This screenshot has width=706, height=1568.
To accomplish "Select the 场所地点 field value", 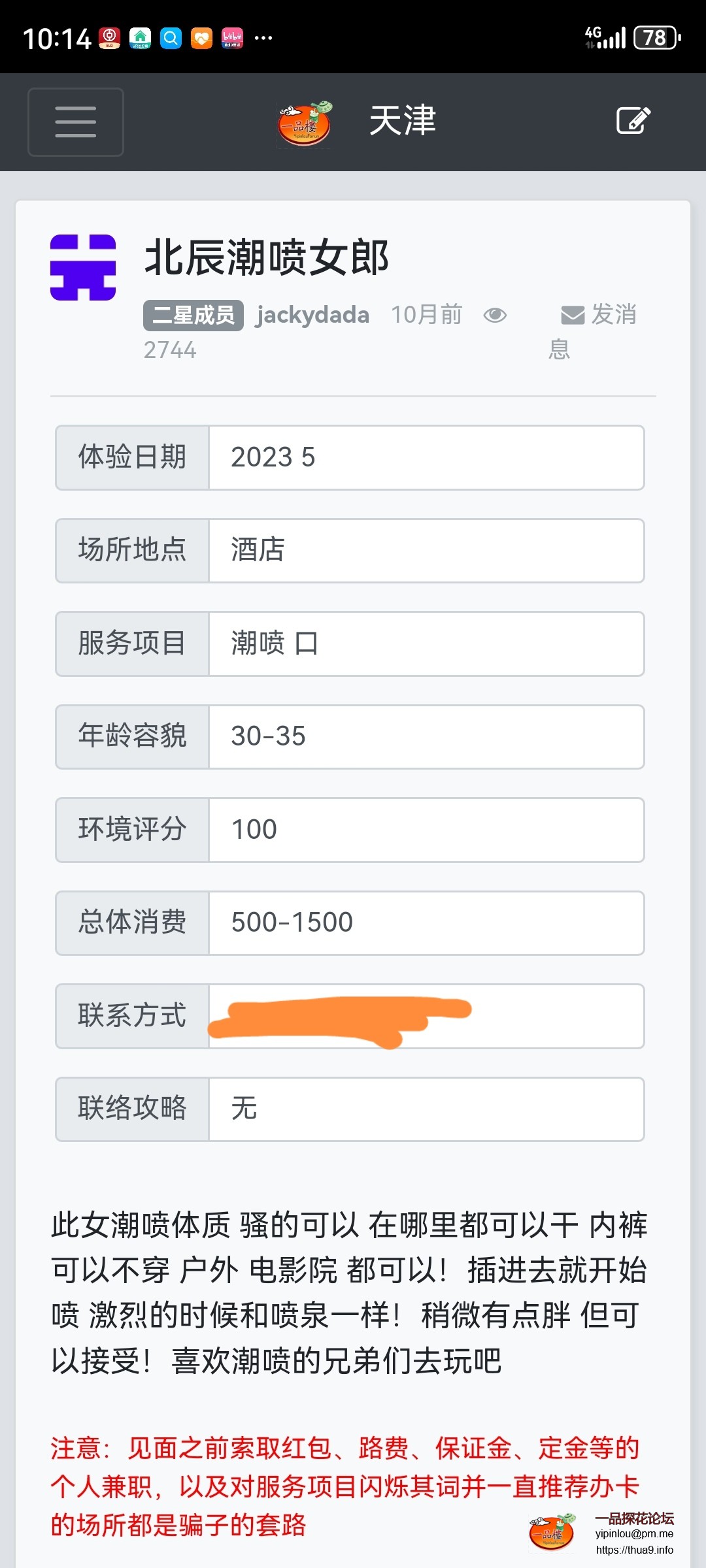I will (426, 550).
